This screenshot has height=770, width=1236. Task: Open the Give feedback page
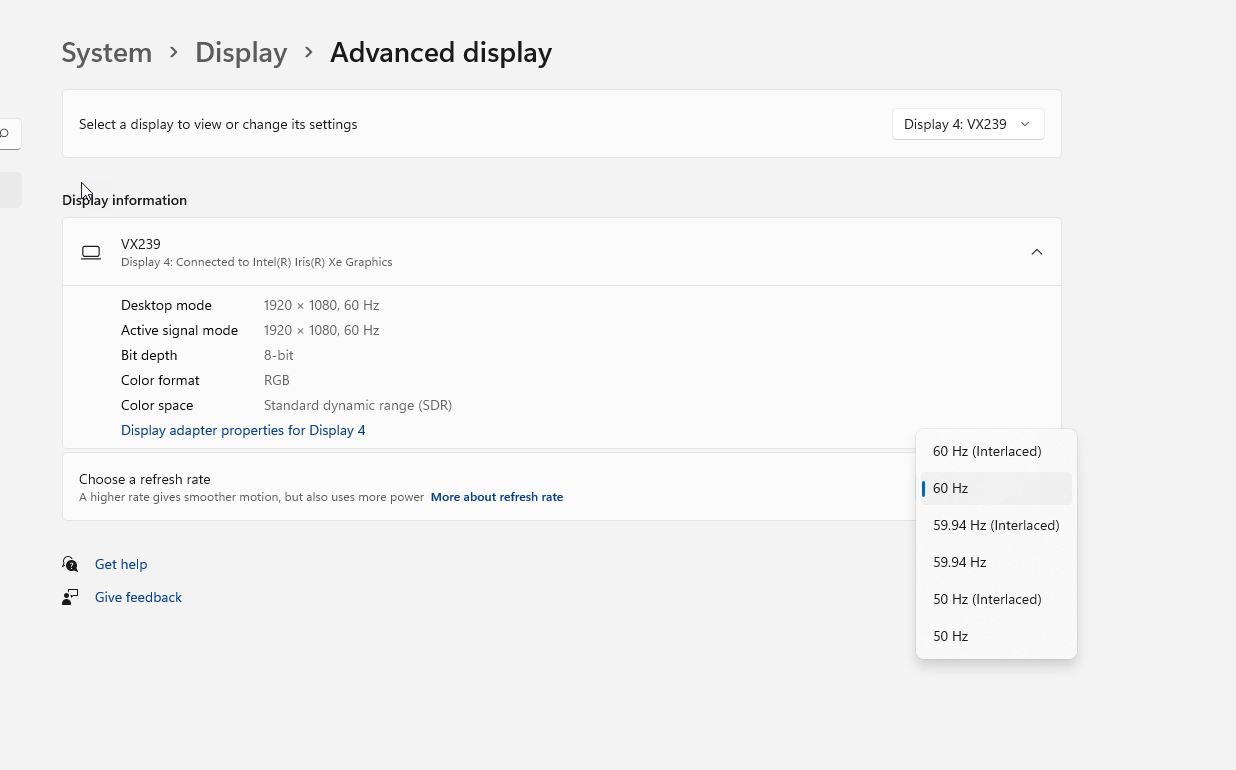coord(137,597)
